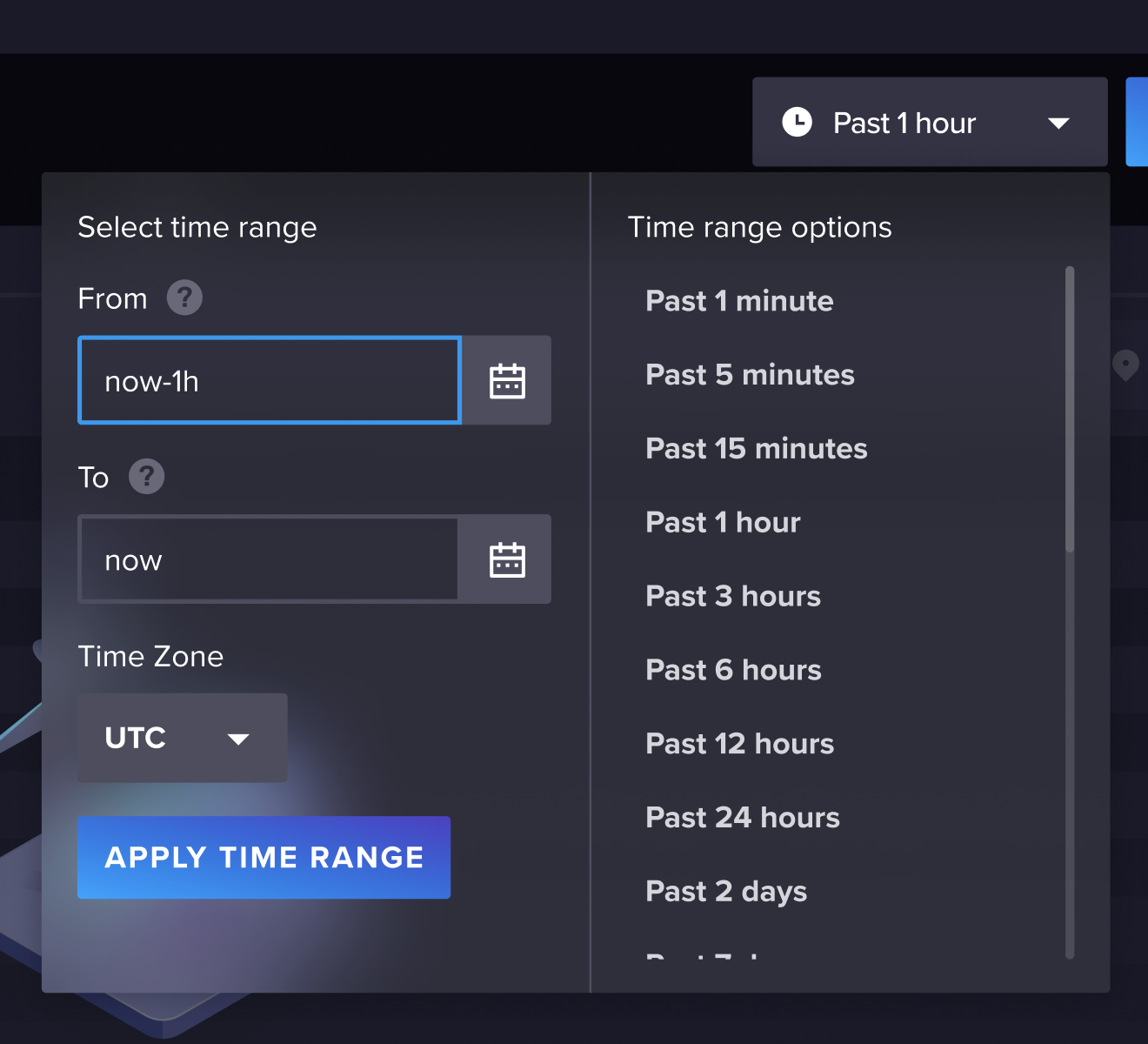This screenshot has height=1044, width=1148.
Task: Click the Apply Time Range button
Action: click(264, 857)
